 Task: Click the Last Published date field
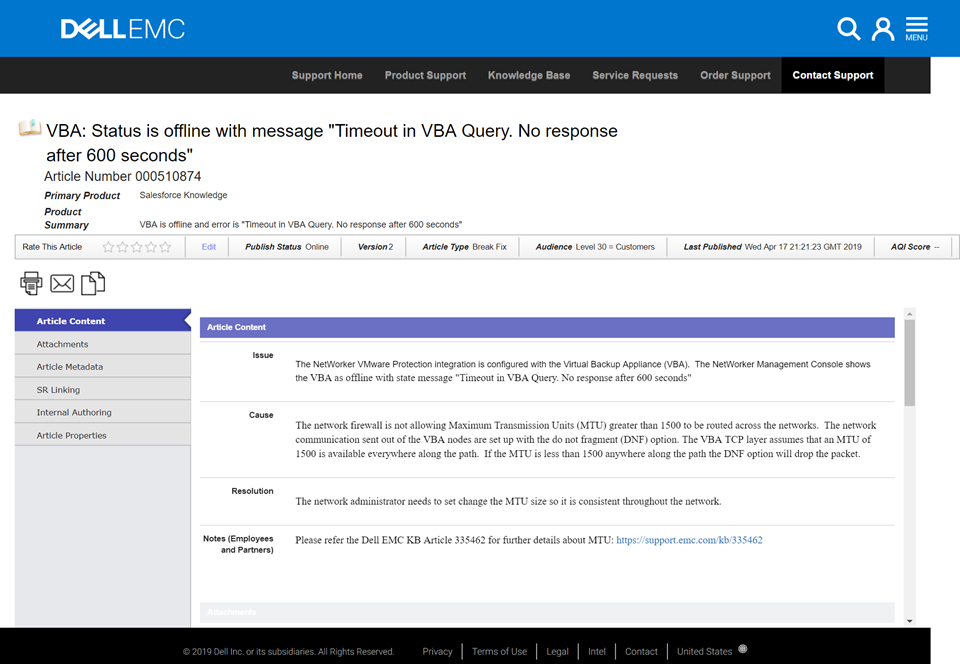click(772, 247)
